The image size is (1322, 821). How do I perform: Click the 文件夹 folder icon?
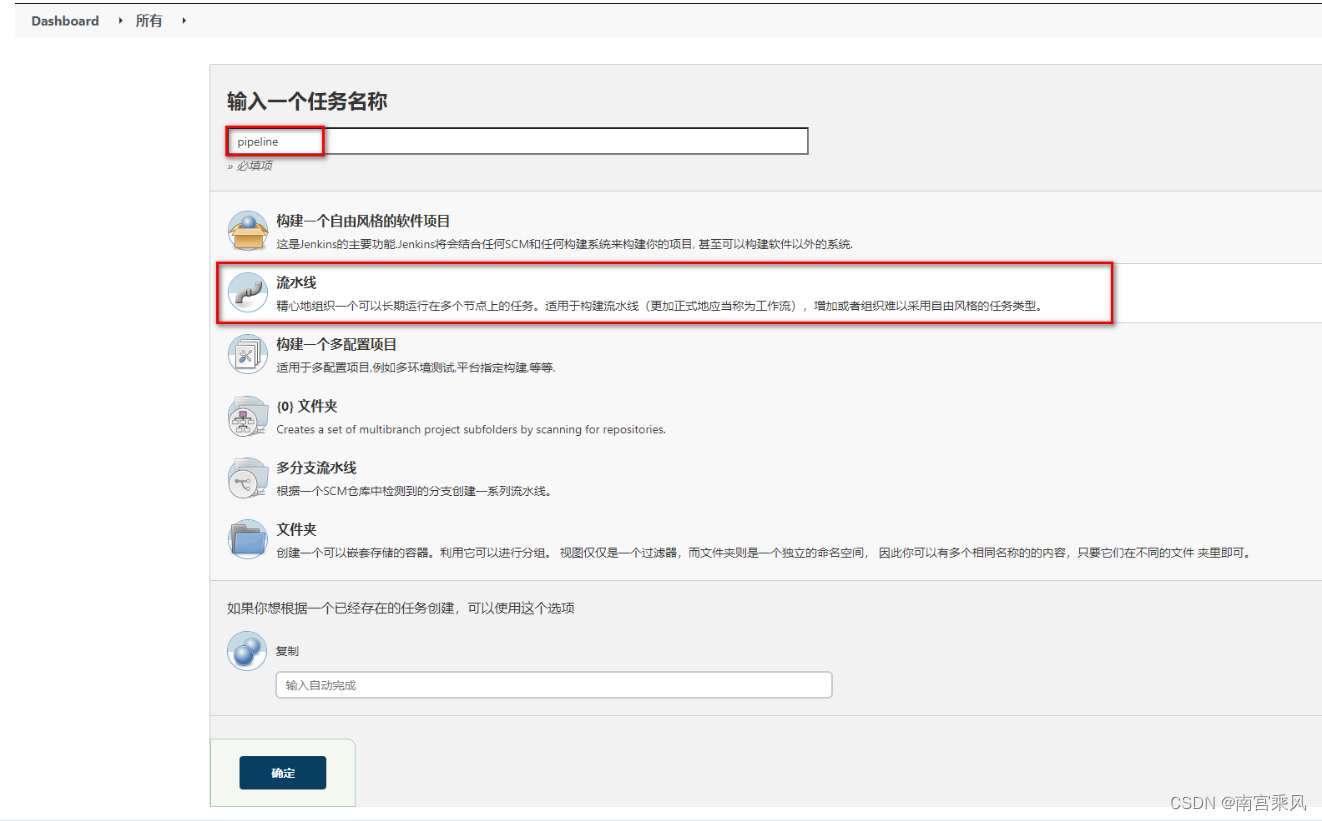pos(247,539)
